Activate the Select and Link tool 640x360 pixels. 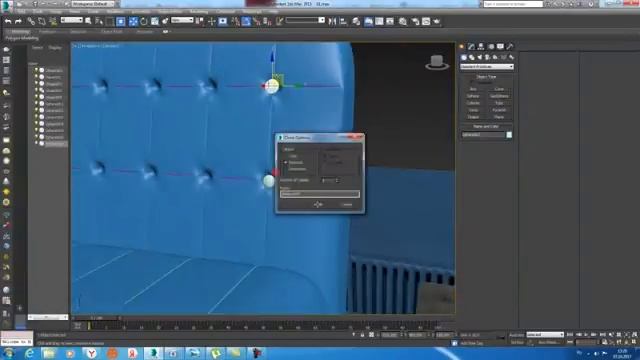31,21
